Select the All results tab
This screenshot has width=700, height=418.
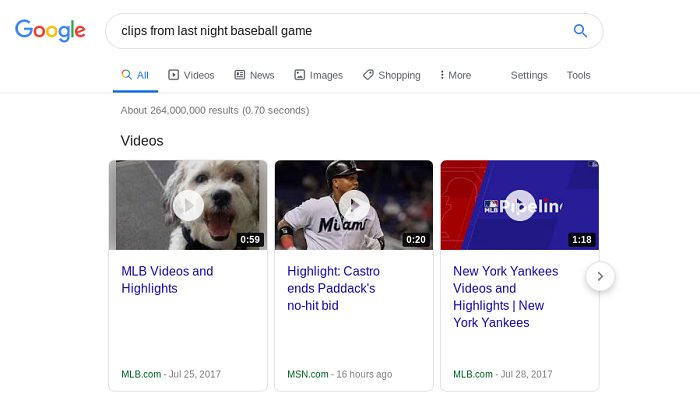coord(135,75)
